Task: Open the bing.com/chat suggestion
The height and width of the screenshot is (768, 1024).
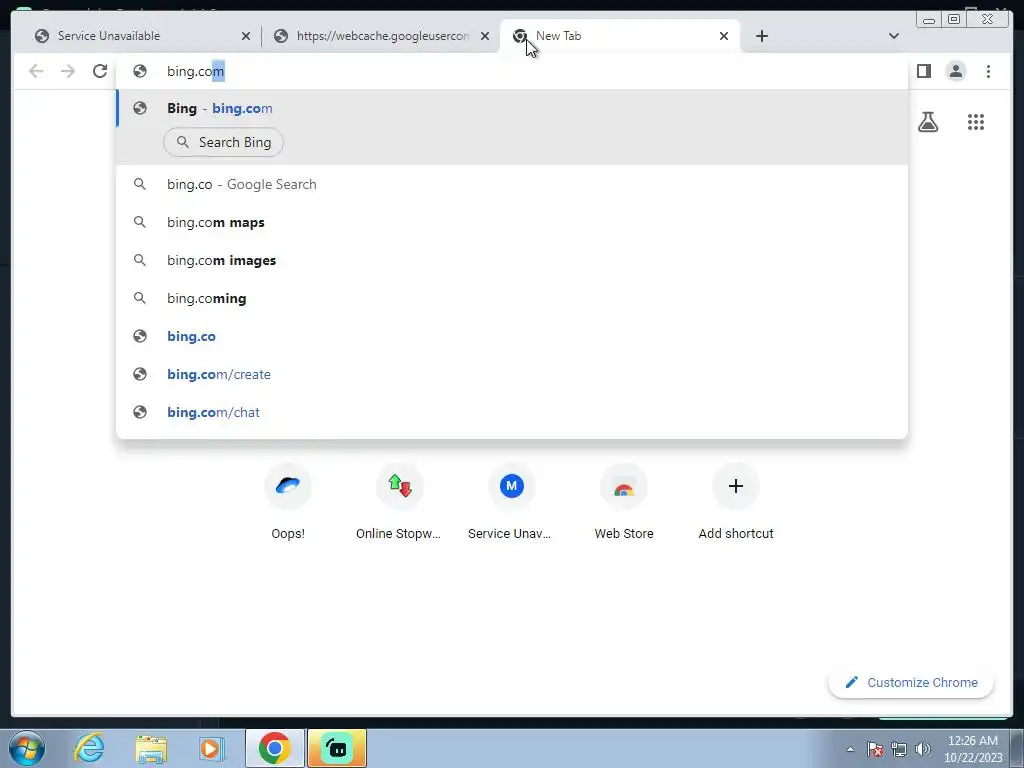Action: click(512, 412)
